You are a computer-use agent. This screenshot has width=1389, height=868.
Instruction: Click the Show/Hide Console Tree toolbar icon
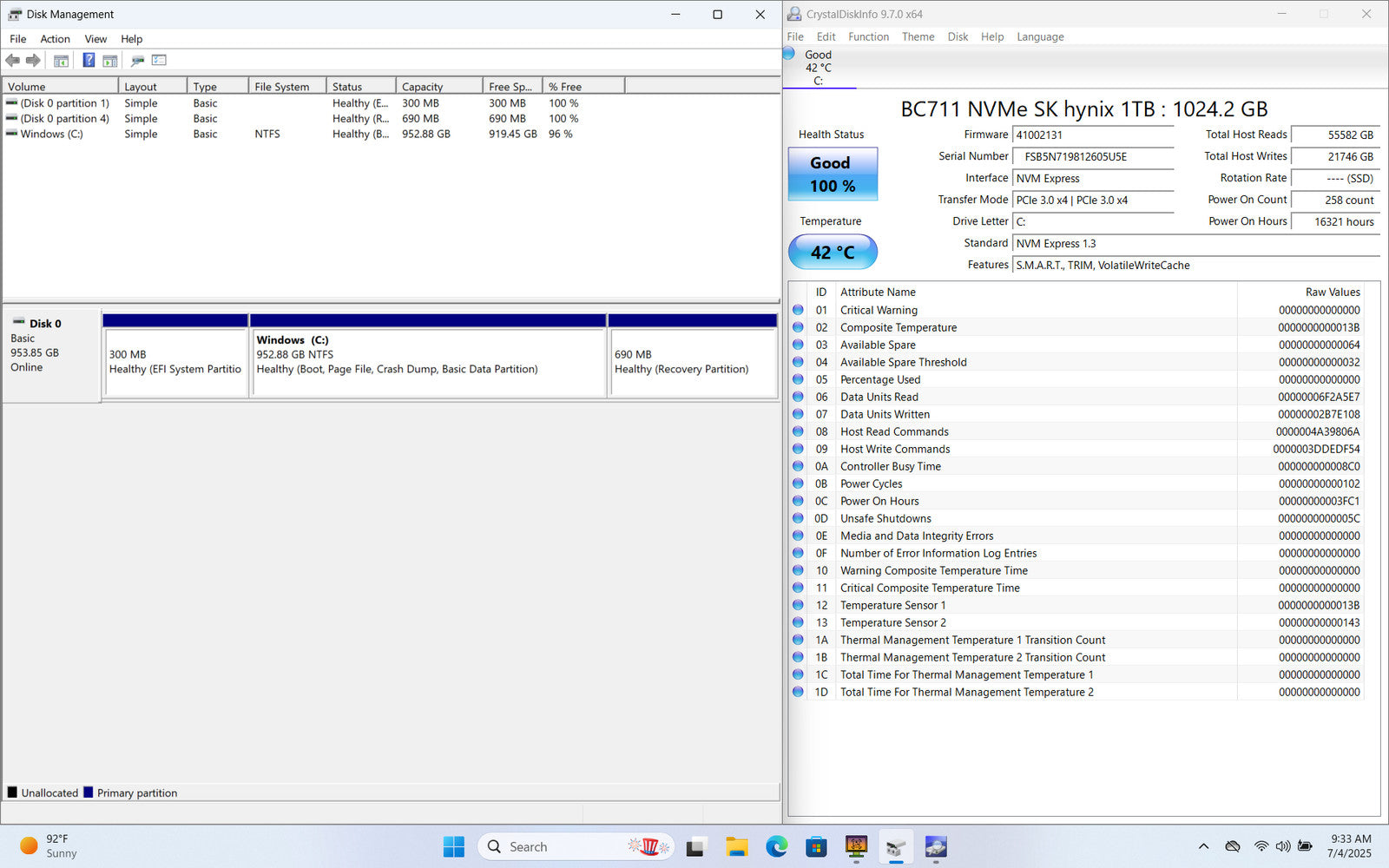tap(61, 61)
